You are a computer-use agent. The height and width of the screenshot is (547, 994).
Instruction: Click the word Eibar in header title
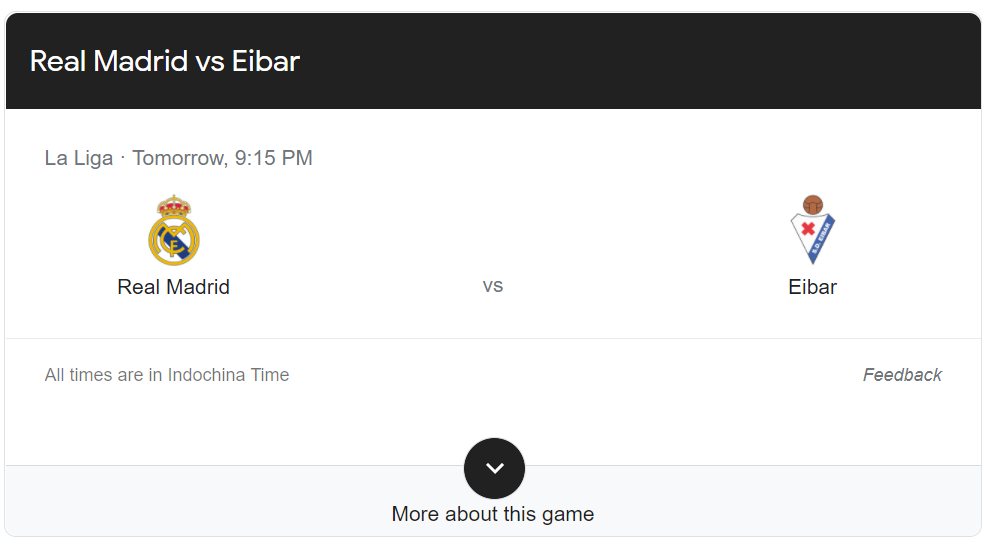(x=266, y=61)
